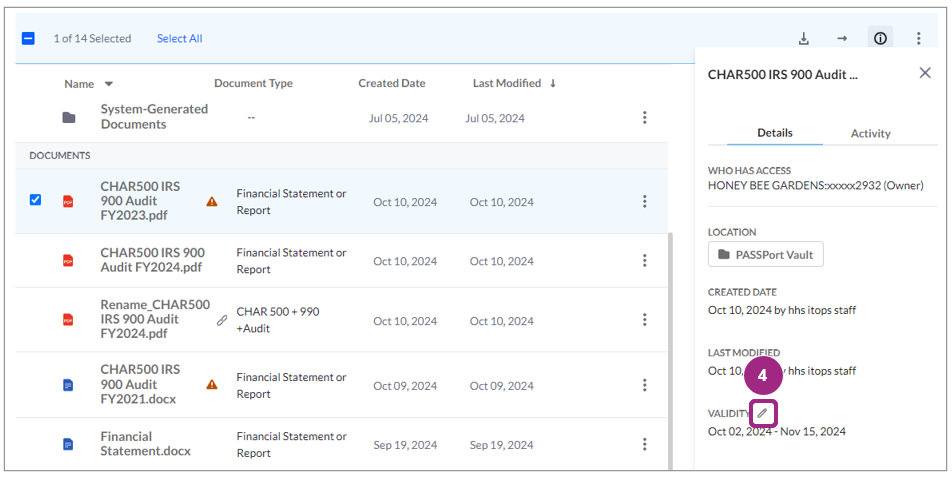This screenshot has width=952, height=477.
Task: Uncheck the CHAR500 IRS 900 Audit FY2023.pdf checkbox
Action: [36, 200]
